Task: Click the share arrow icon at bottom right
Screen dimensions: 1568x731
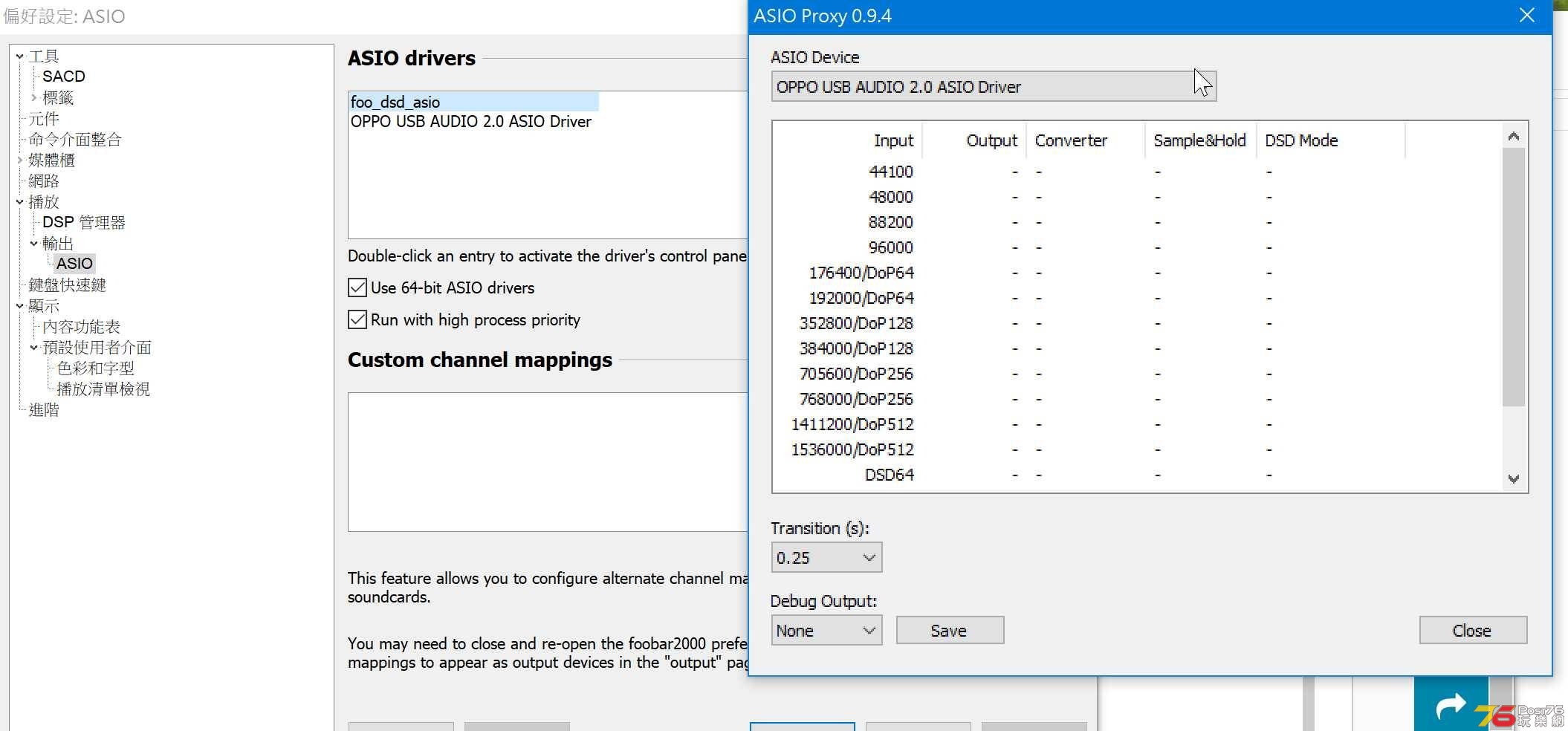Action: coord(1450,706)
